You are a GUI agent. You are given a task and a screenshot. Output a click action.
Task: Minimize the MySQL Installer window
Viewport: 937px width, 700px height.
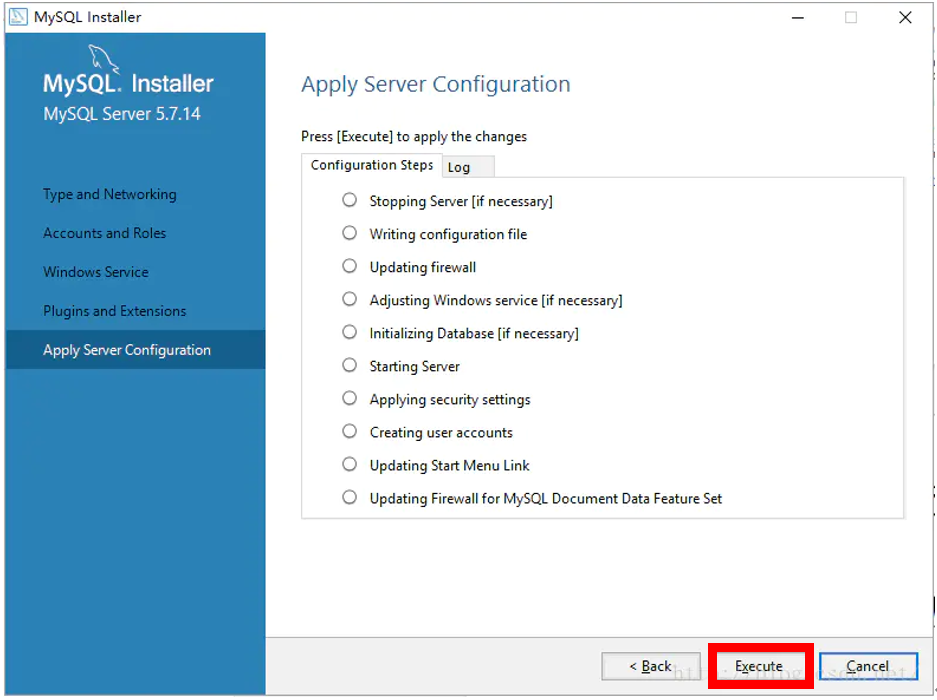tap(797, 17)
